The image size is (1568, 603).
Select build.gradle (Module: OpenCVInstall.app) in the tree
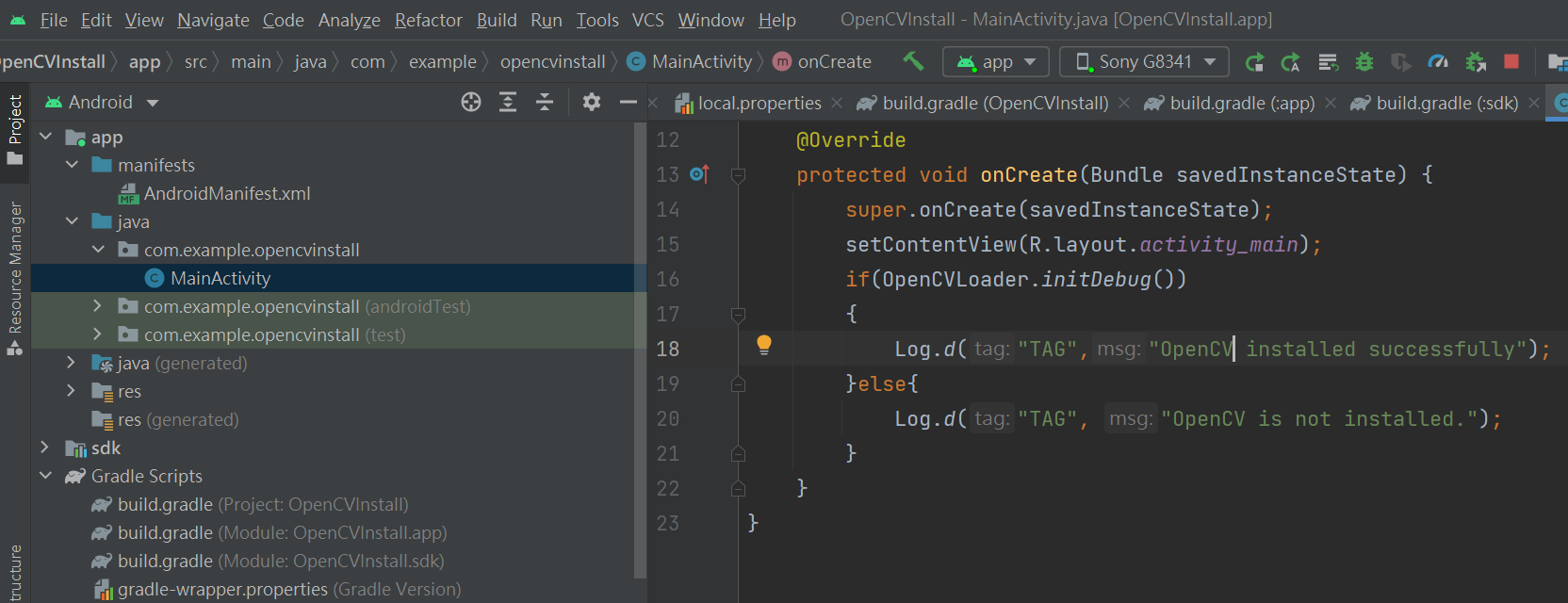[283, 532]
